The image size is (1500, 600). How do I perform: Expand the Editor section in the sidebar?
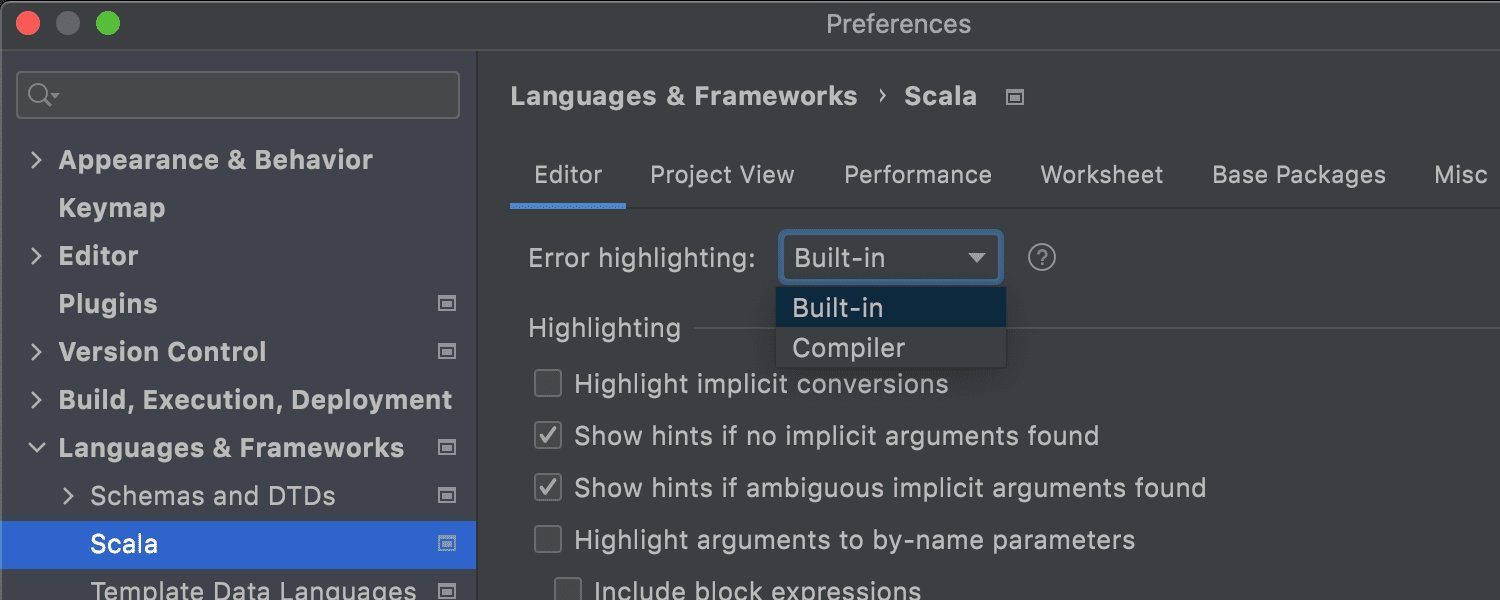(x=37, y=256)
